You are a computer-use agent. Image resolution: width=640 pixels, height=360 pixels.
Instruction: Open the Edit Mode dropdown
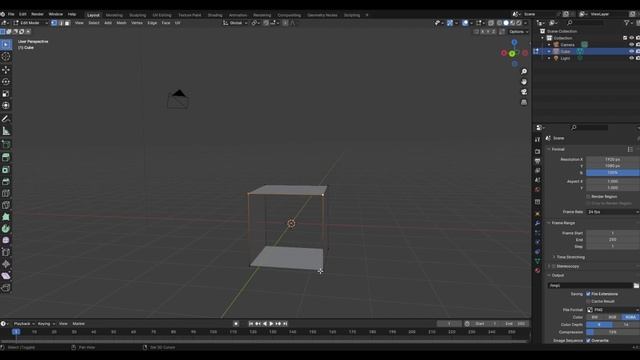click(30, 23)
